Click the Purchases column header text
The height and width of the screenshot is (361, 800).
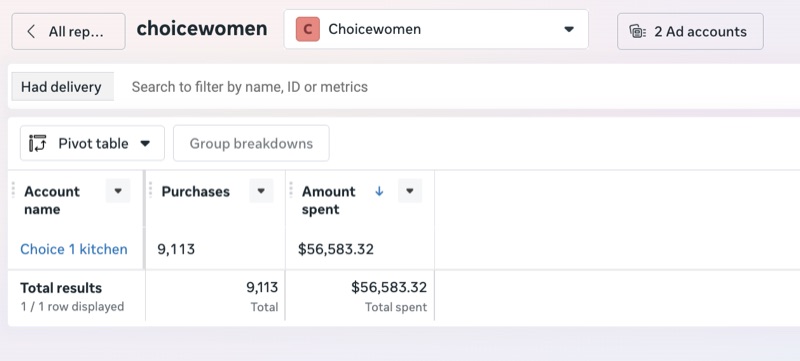(195, 191)
